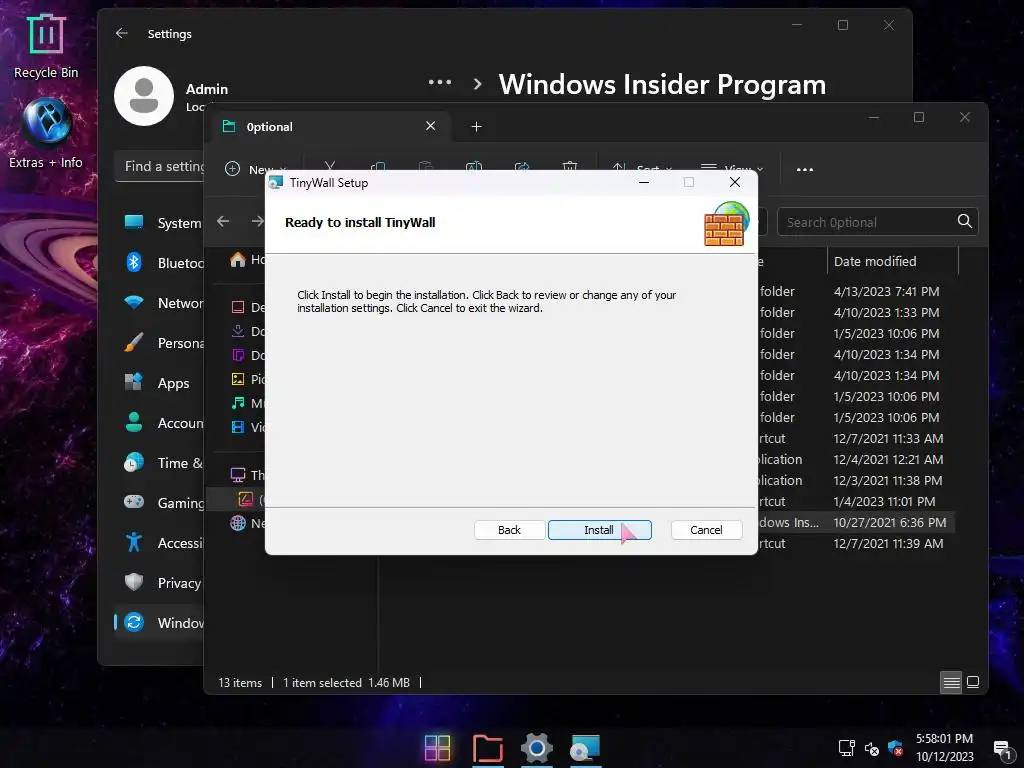This screenshot has width=1024, height=768.
Task: Click the Network wifi icon in Settings
Action: pyautogui.click(x=134, y=302)
